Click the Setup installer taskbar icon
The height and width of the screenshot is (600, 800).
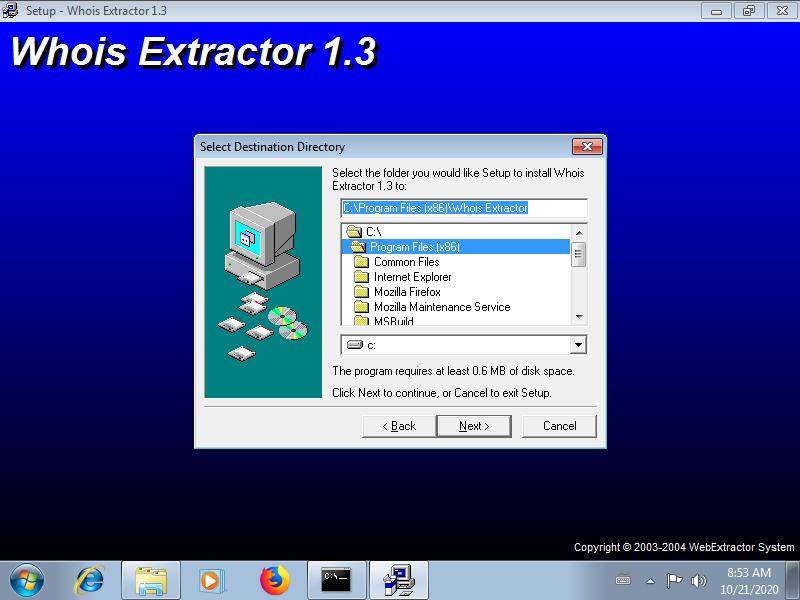[398, 581]
